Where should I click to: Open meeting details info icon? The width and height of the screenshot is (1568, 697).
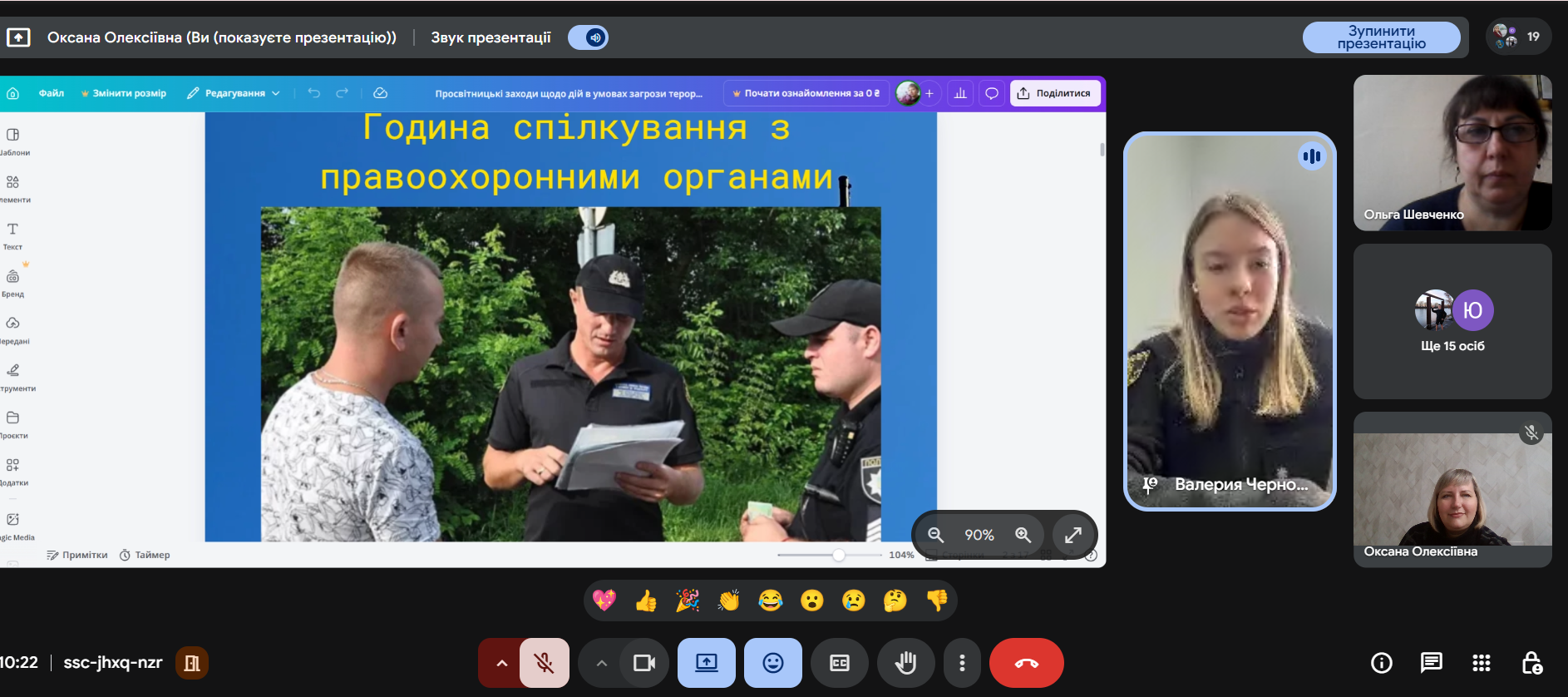(x=1381, y=663)
